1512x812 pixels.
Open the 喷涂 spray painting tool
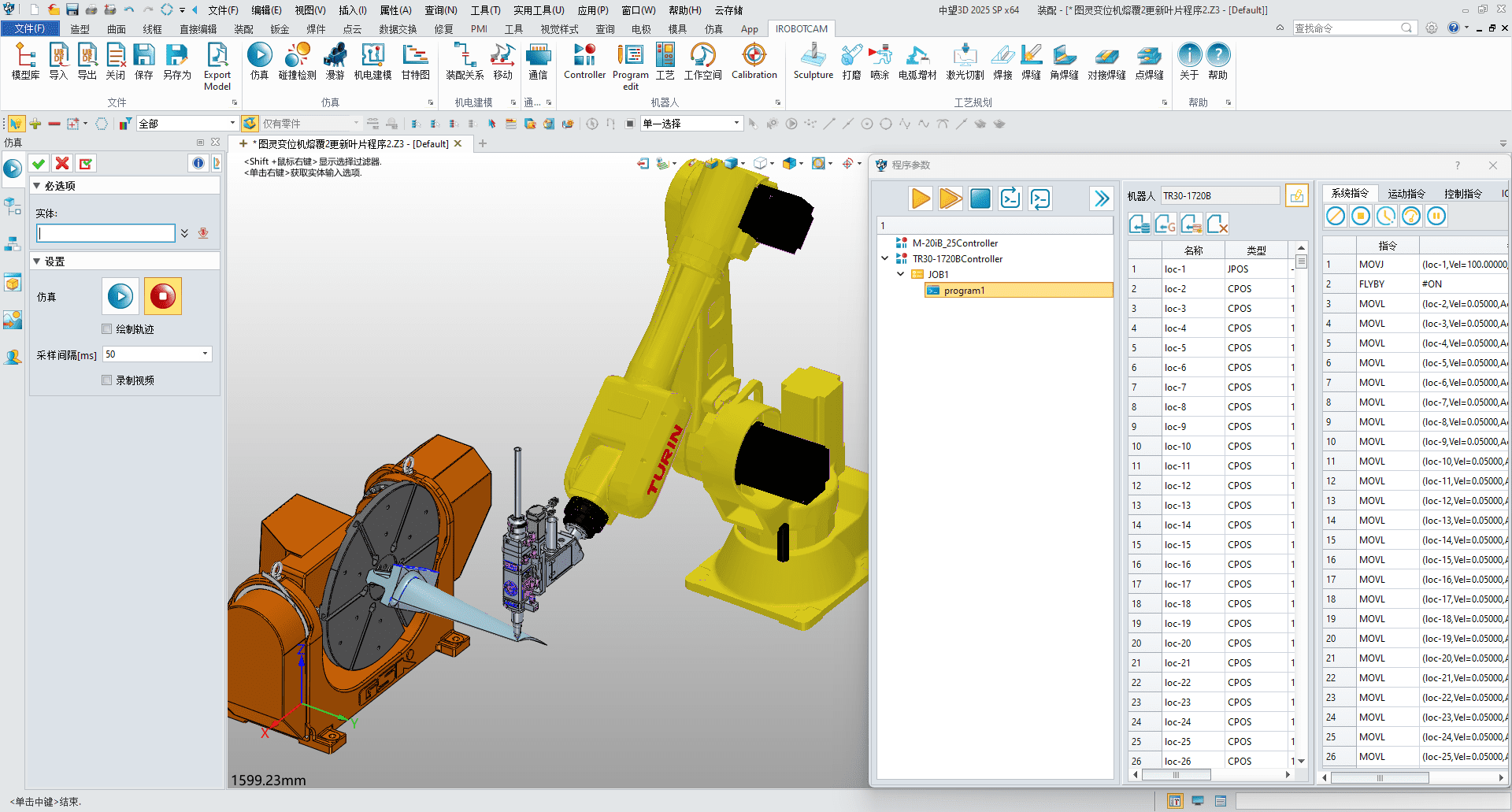880,61
